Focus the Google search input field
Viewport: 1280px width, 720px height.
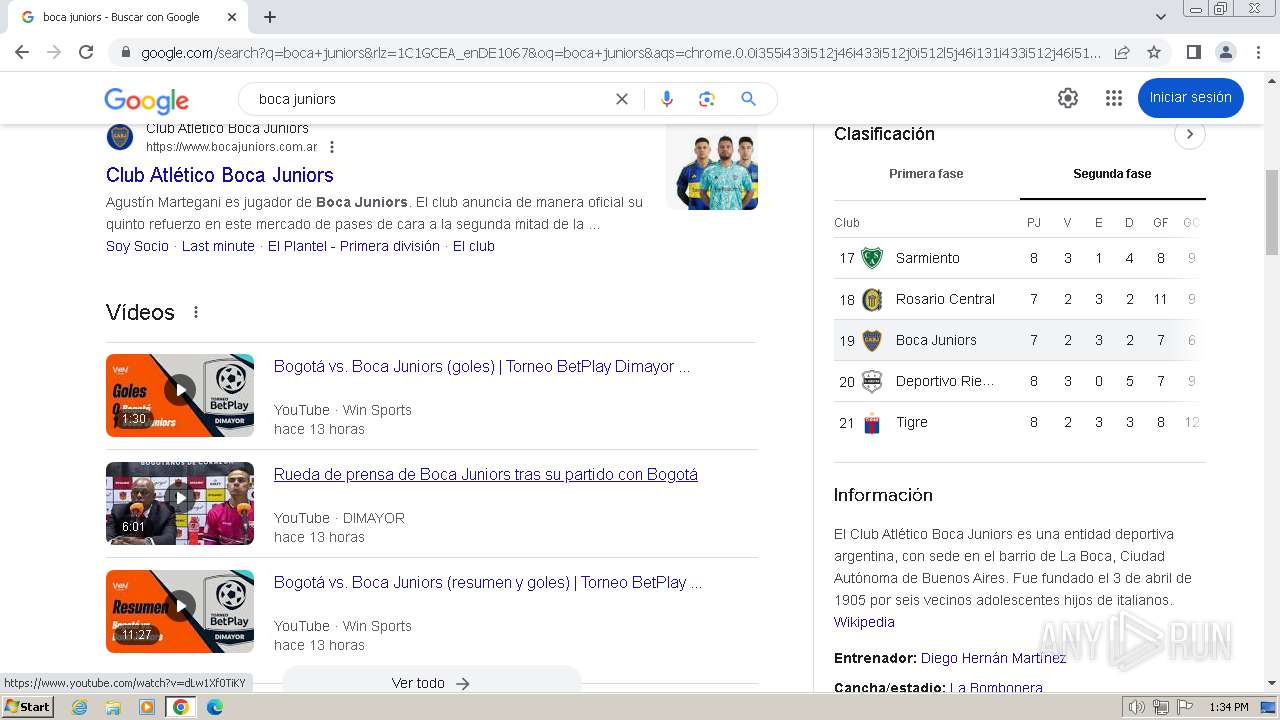(430, 99)
